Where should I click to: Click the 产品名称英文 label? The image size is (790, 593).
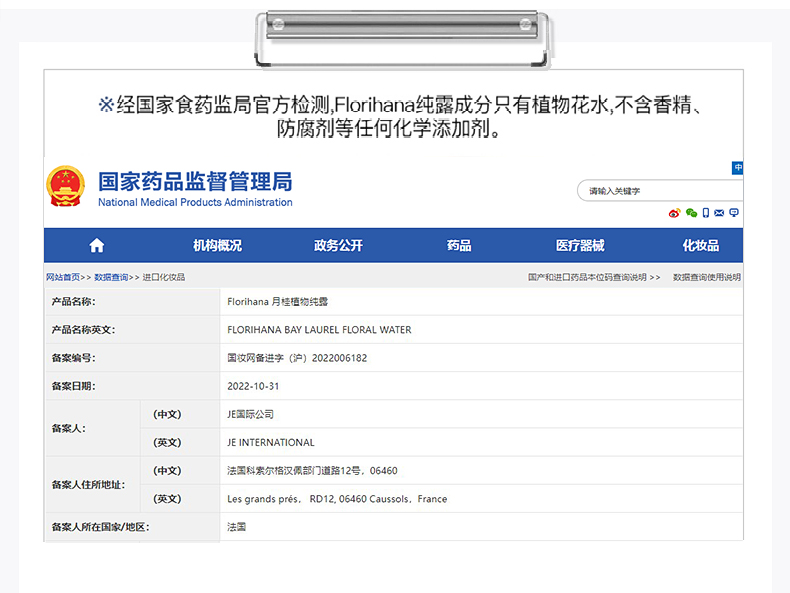[83, 330]
